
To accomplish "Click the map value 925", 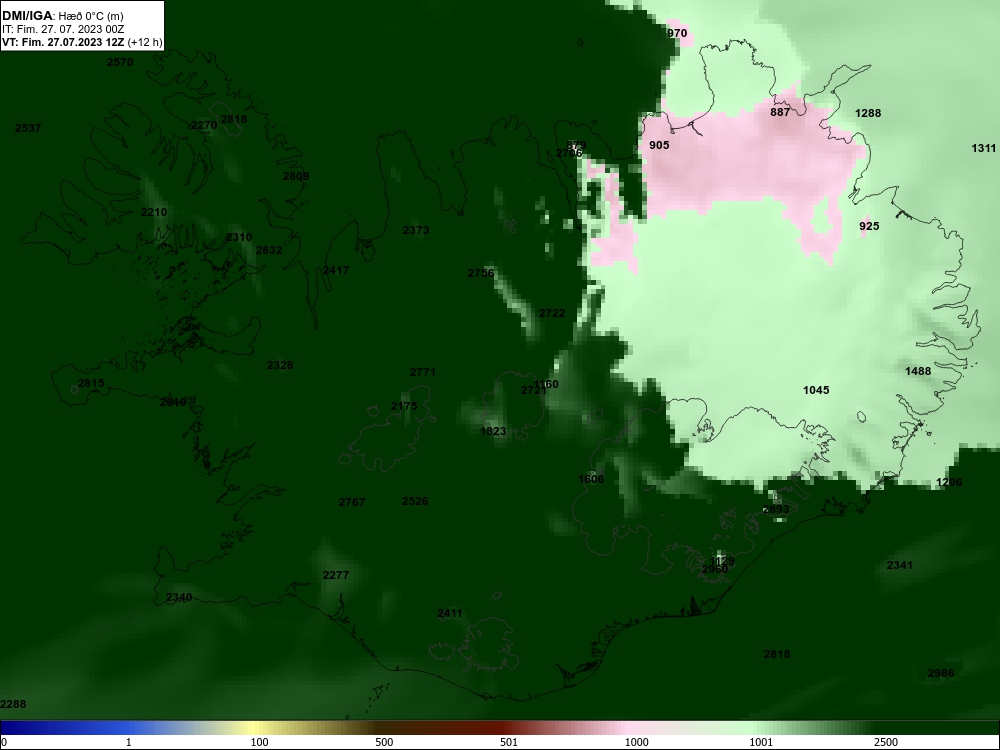I will pyautogui.click(x=869, y=226).
